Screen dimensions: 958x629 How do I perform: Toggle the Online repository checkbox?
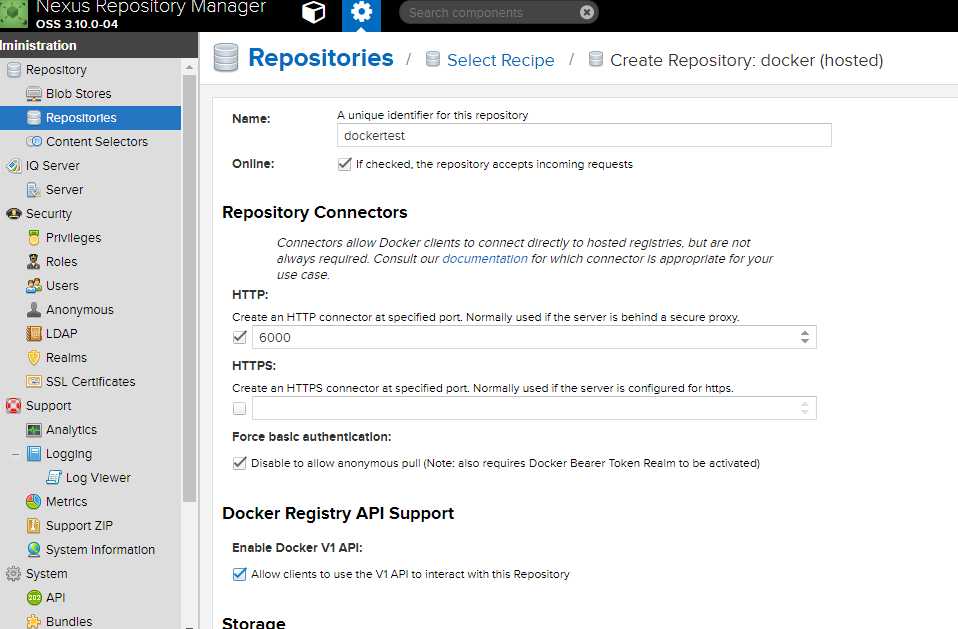[345, 164]
